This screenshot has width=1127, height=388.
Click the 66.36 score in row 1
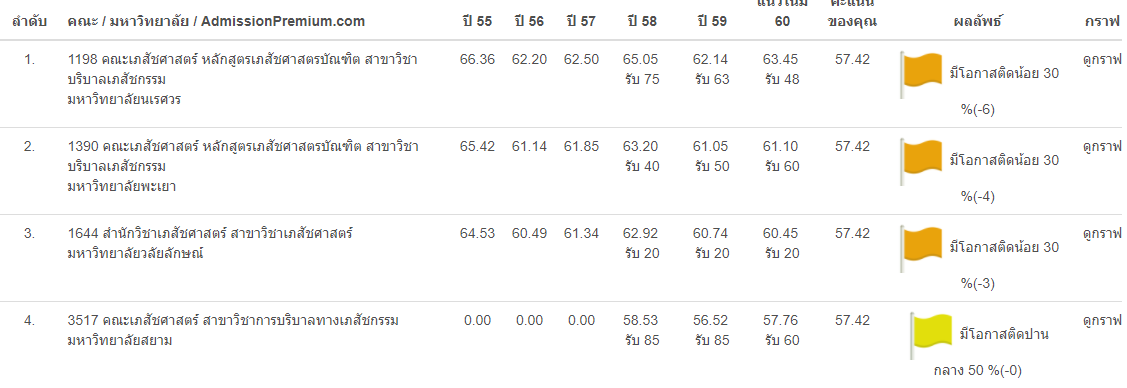[x=477, y=60]
